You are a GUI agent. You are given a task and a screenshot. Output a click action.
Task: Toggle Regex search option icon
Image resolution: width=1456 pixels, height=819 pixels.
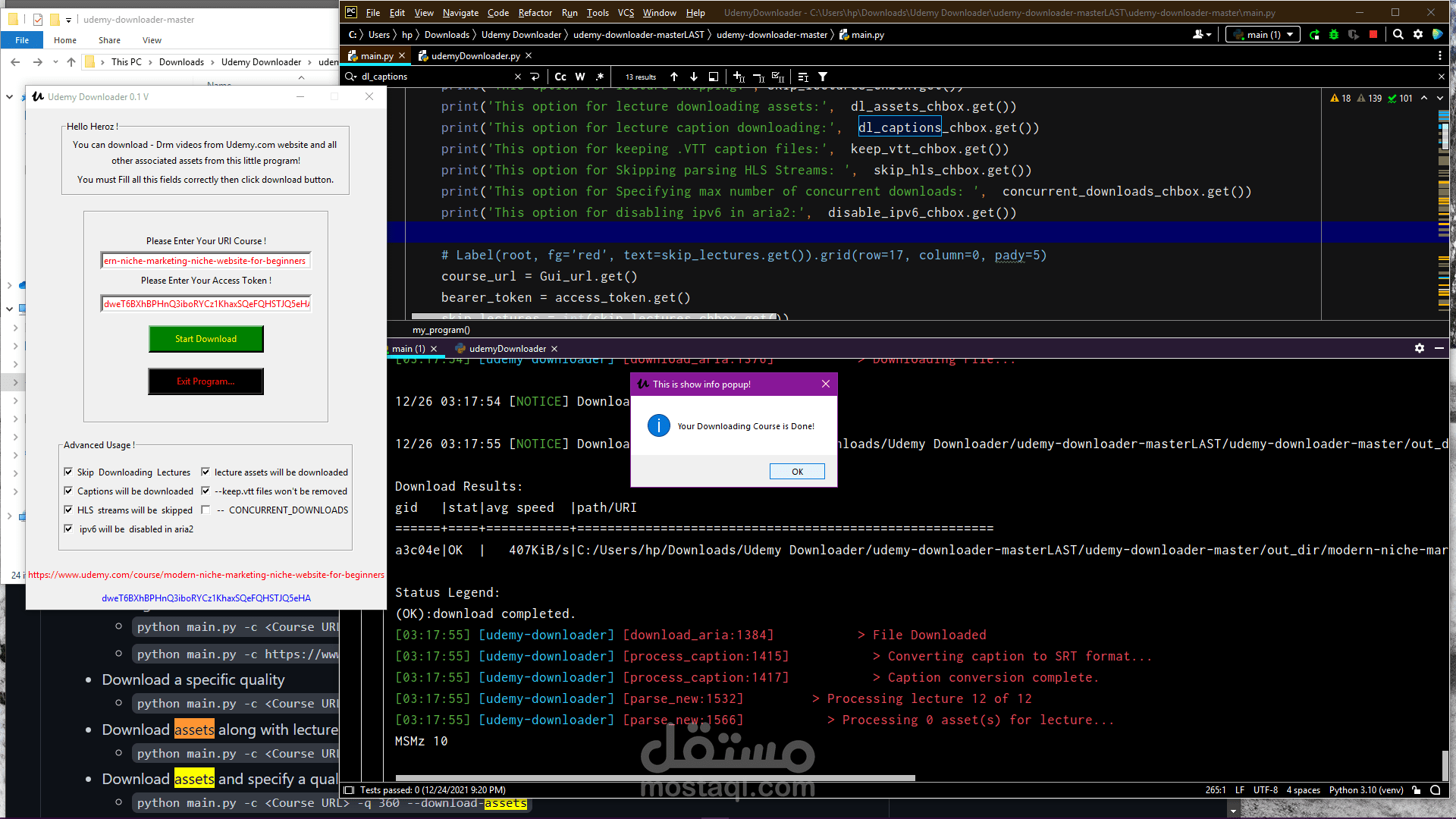click(600, 77)
